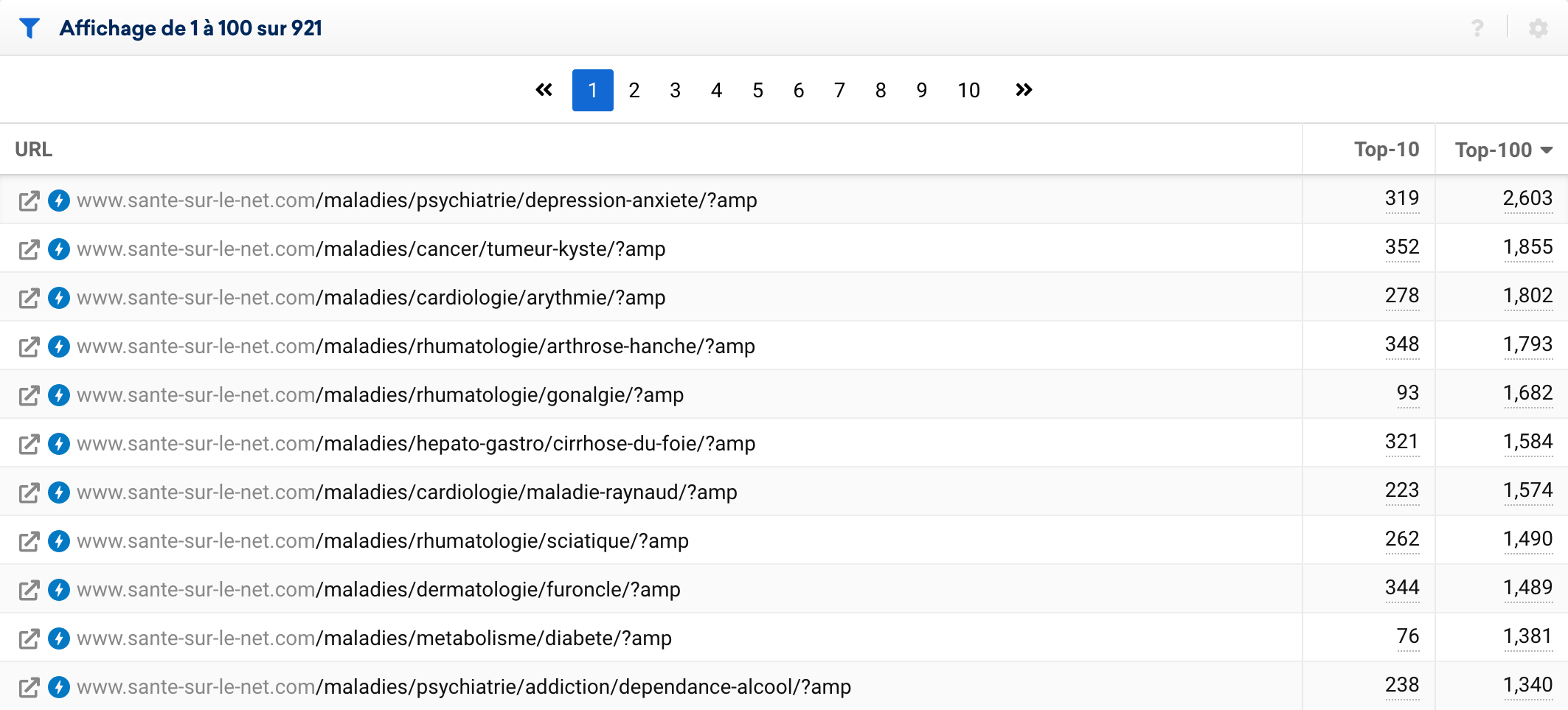
Task: Go to first page with double-left arrow
Action: pos(544,90)
